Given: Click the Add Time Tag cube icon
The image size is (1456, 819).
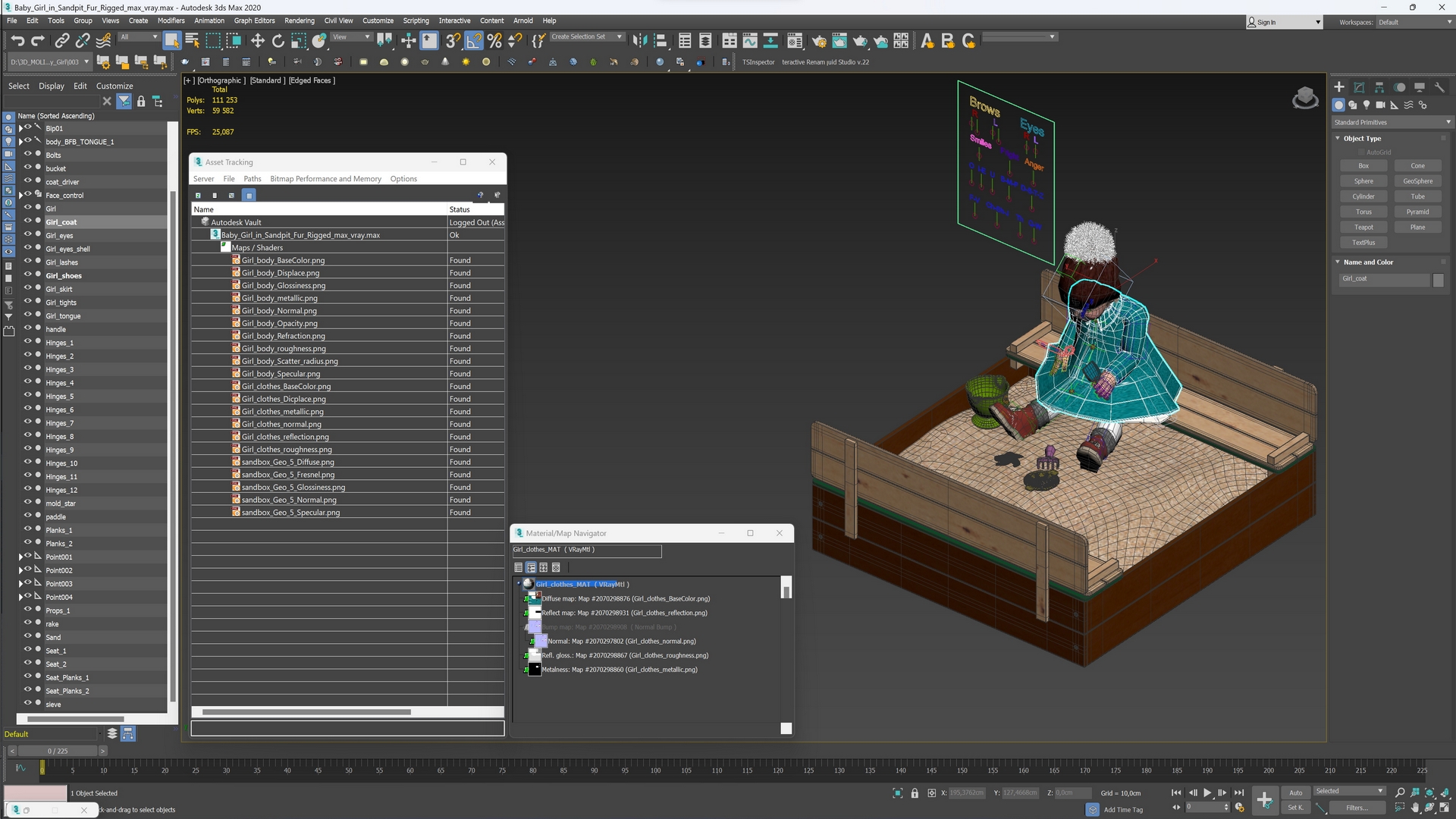Looking at the screenshot, I should (x=1093, y=810).
